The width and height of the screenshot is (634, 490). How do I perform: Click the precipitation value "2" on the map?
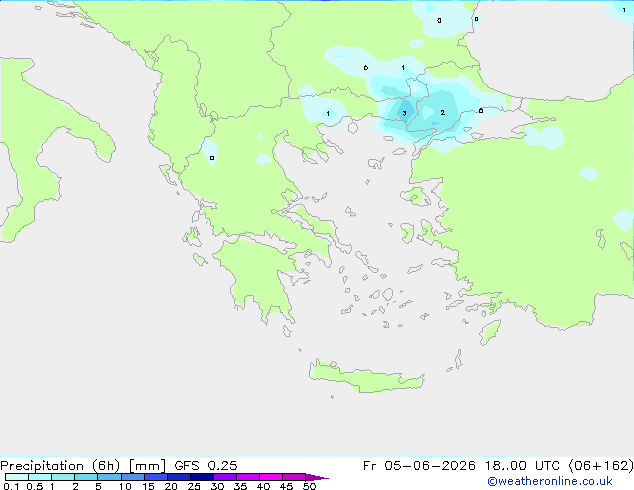(442, 112)
